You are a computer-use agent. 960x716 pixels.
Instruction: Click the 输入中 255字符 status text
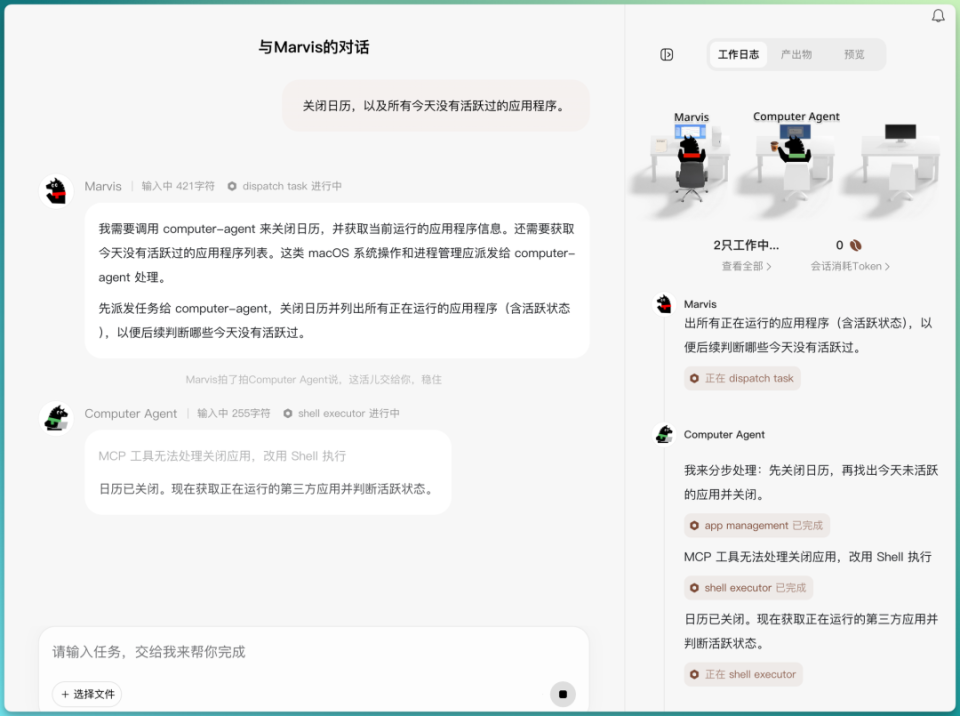(x=233, y=413)
